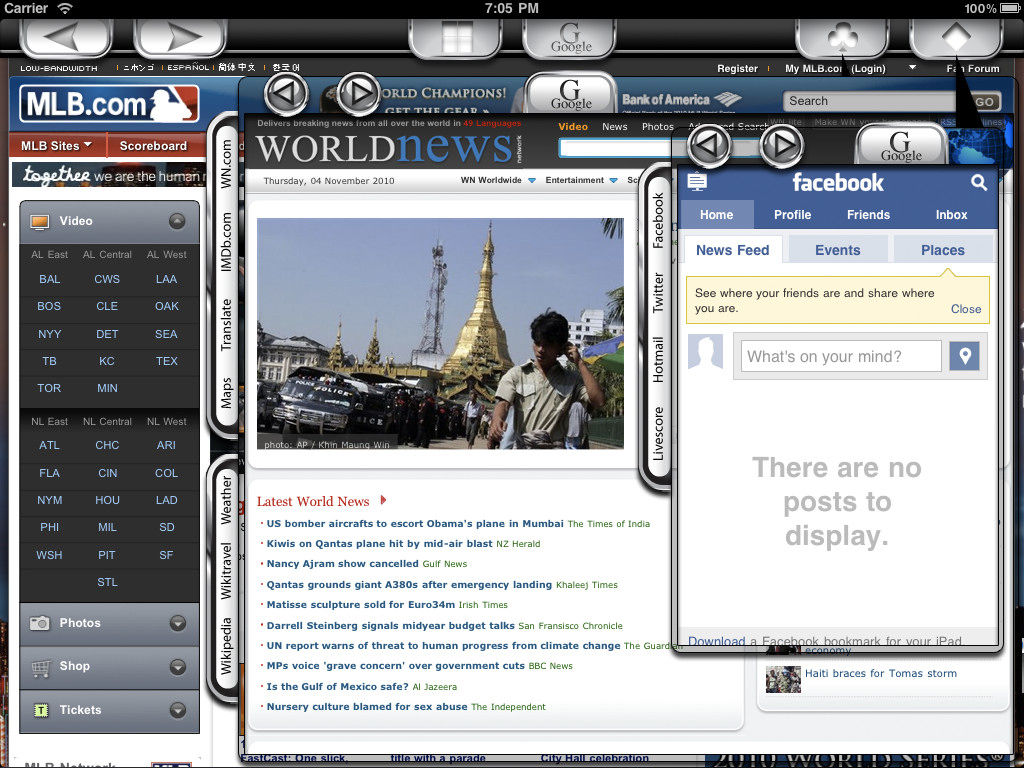The height and width of the screenshot is (768, 1024).
Task: Go back in the Facebook window
Action: pos(710,144)
